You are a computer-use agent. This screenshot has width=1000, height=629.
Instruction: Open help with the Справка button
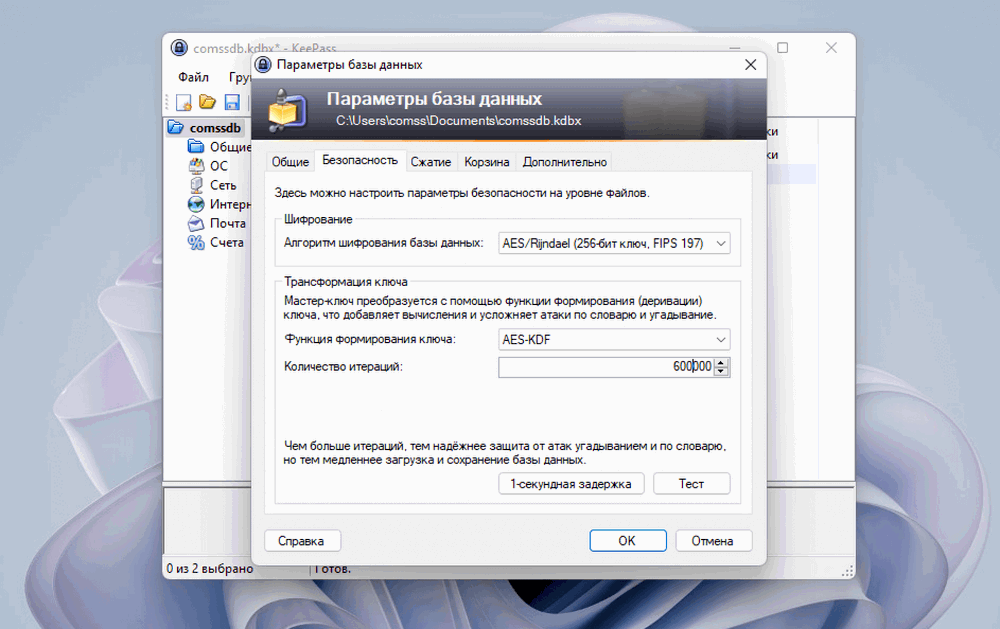(x=302, y=540)
